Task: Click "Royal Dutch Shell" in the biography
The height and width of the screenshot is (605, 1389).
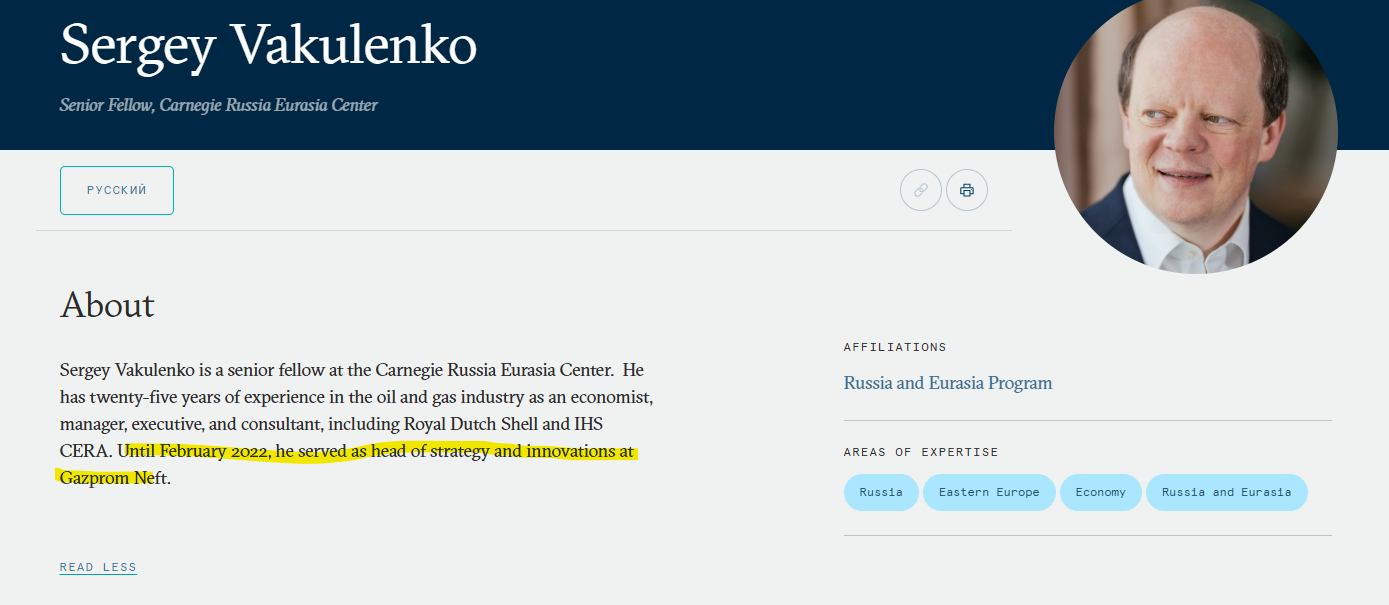Action: tap(472, 424)
